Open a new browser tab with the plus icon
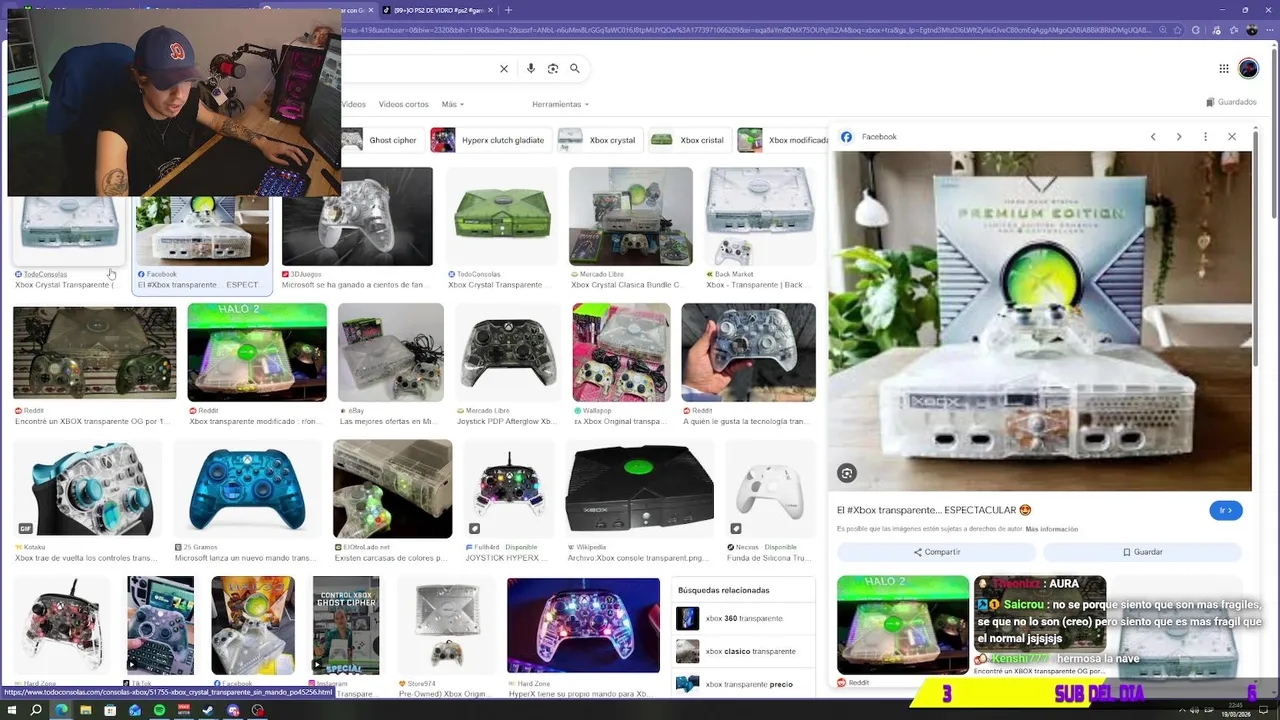Image resolution: width=1280 pixels, height=720 pixels. [508, 10]
